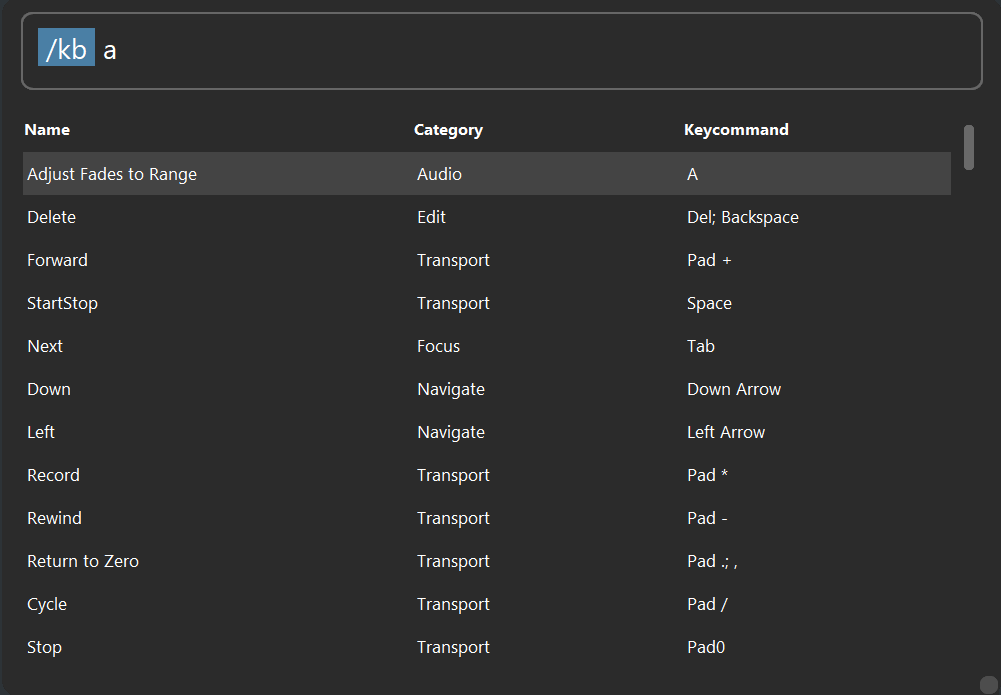This screenshot has height=695, width=1001.
Task: Click the Pad + keycommand cell
Action: point(709,260)
